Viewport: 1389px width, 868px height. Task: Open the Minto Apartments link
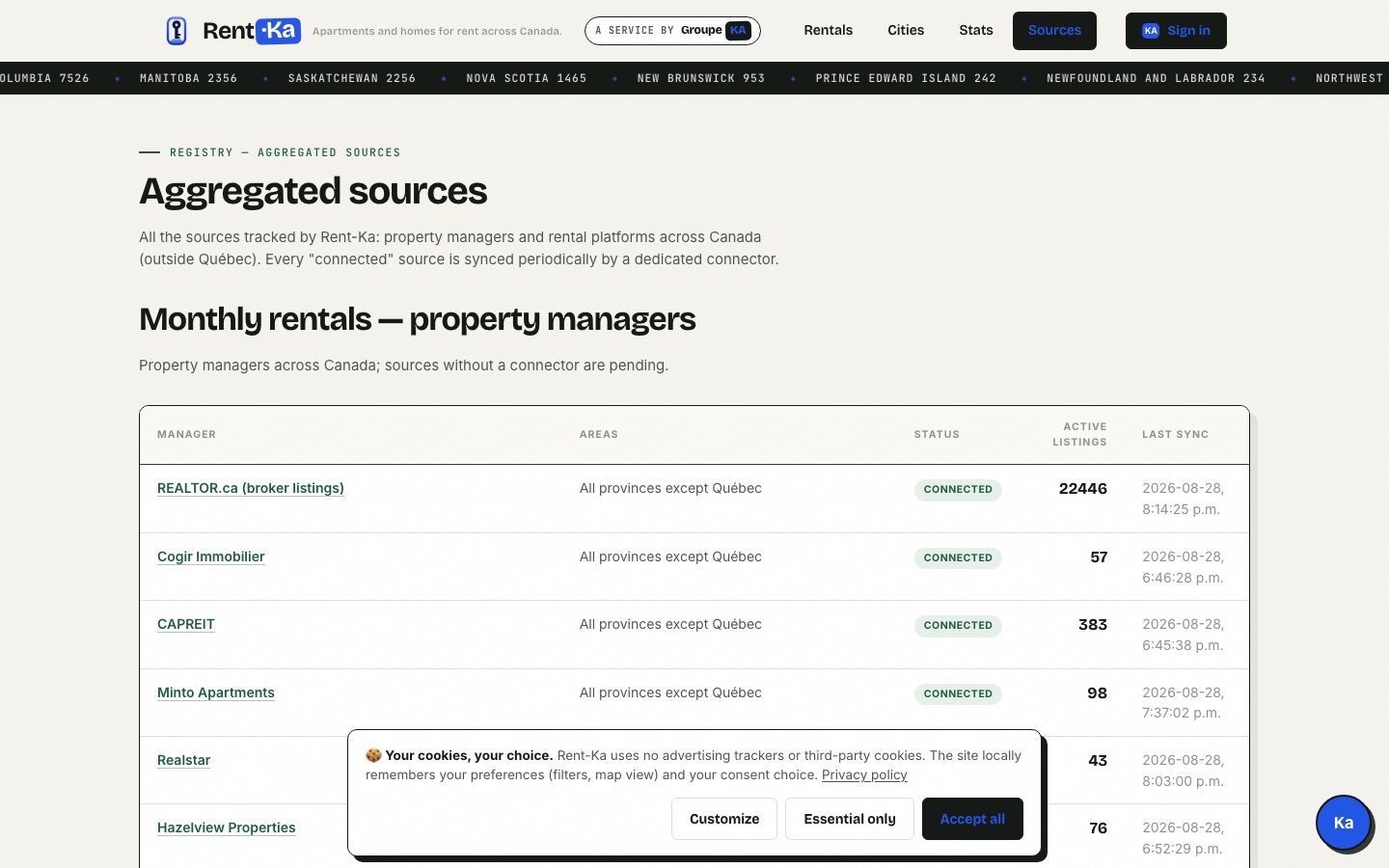[x=216, y=692]
